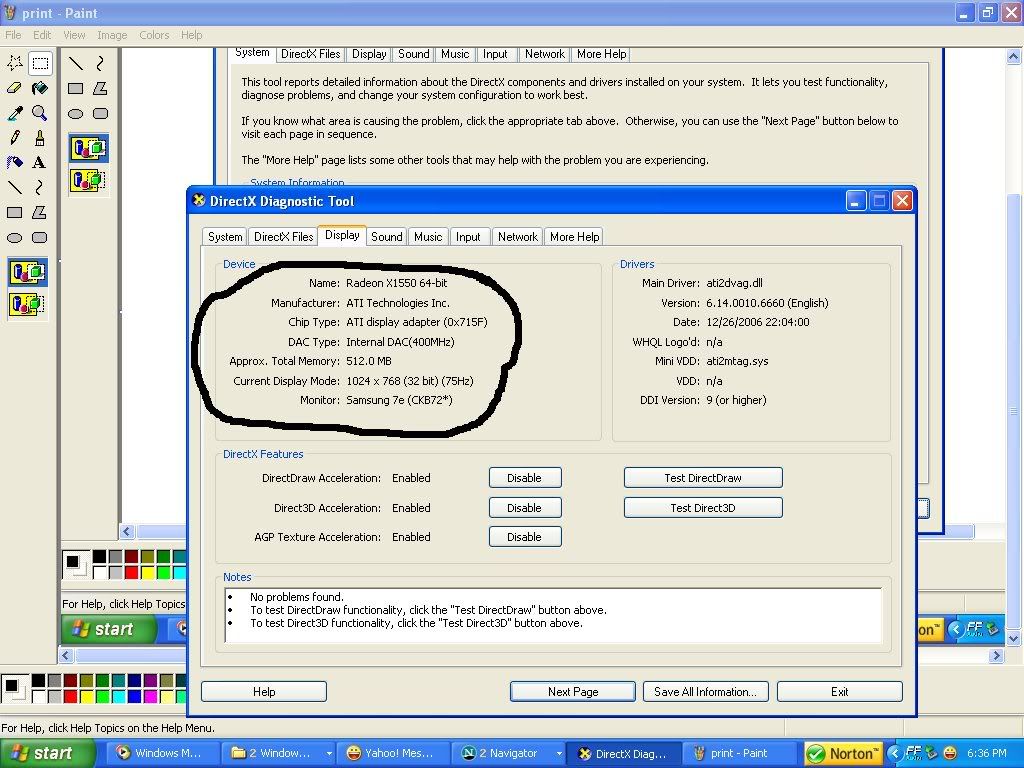Click the 'Radeon X1550 64-bit' device name text
Viewport: 1024px width, 768px height.
click(396, 283)
